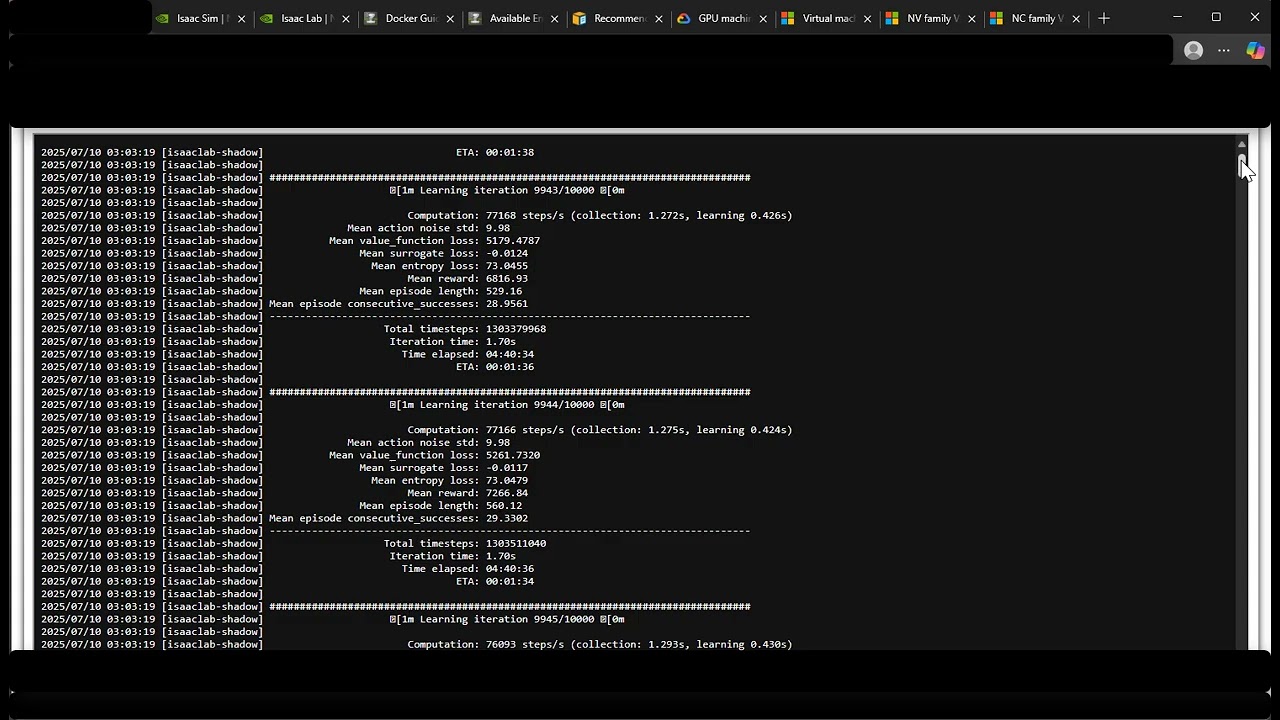Viewport: 1280px width, 720px height.
Task: Click 'Mean episode length: 560.12'
Action: (441, 506)
